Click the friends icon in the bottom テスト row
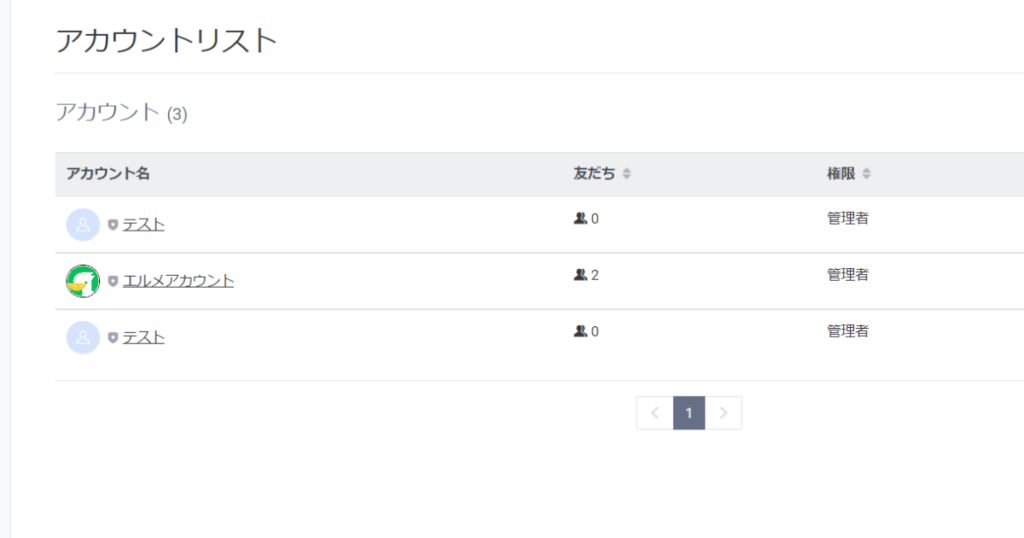Screen dimensions: 1024x538 [581, 332]
